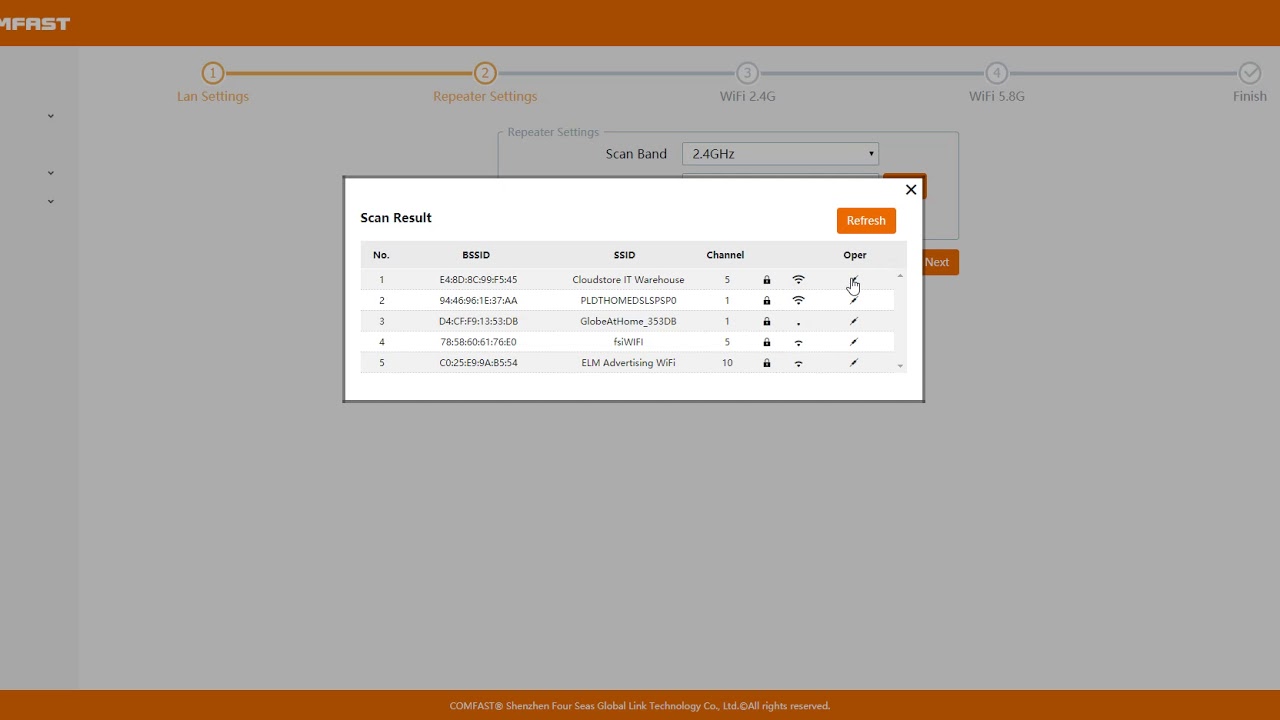Click signal strength icon for Cloudstore IT Warehouse

[x=798, y=280]
